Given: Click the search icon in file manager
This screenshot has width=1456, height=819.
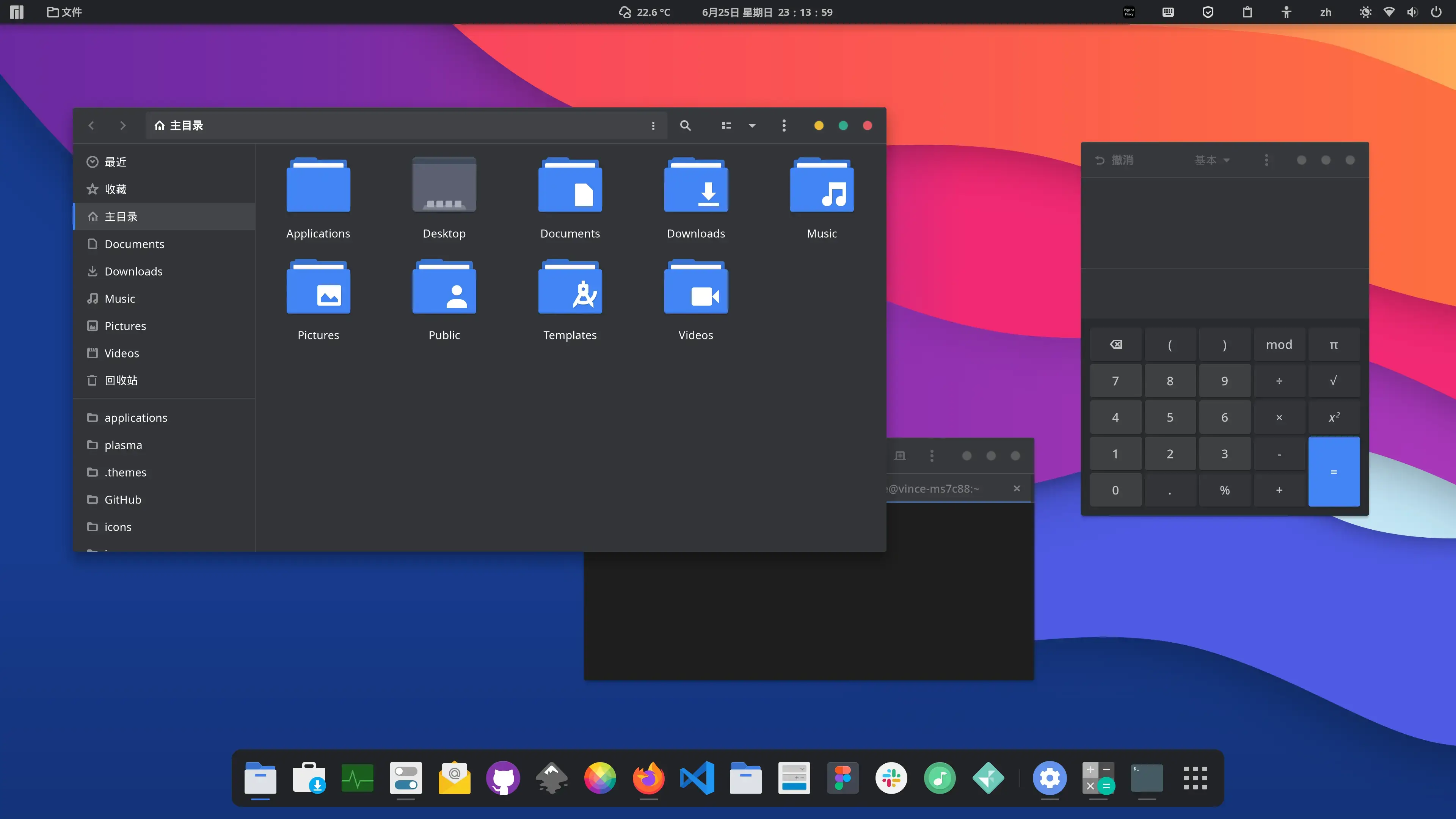Looking at the screenshot, I should (685, 126).
